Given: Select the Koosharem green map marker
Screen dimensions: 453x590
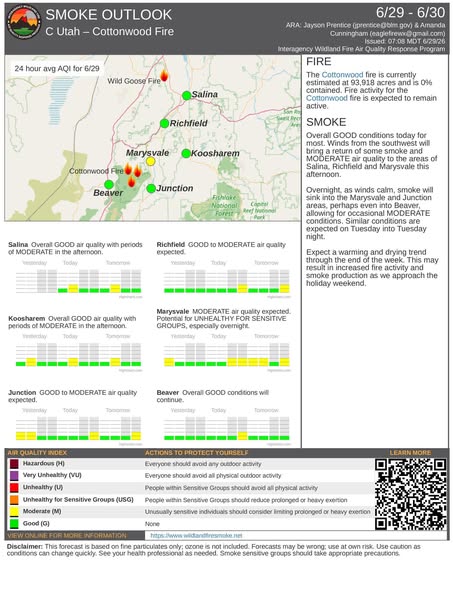Looking at the screenshot, I should 186,154.
